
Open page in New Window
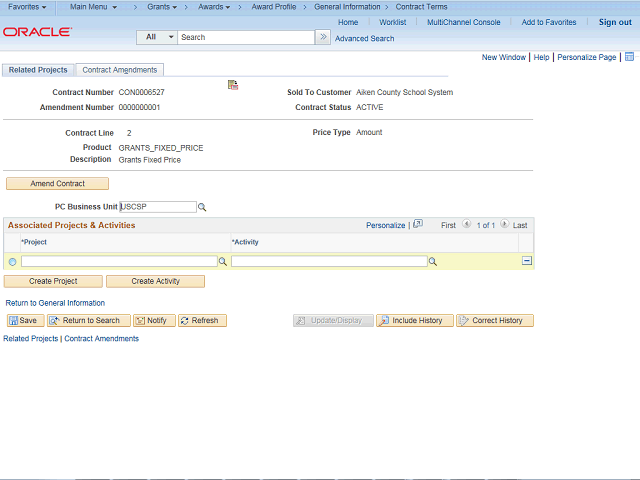point(504,58)
